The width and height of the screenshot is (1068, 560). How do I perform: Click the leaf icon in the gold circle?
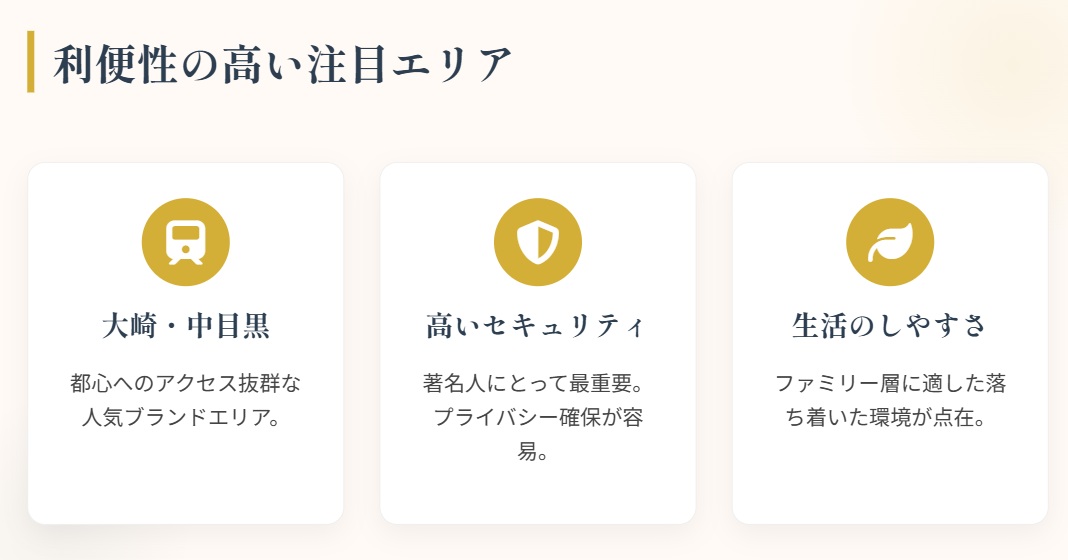click(x=890, y=242)
